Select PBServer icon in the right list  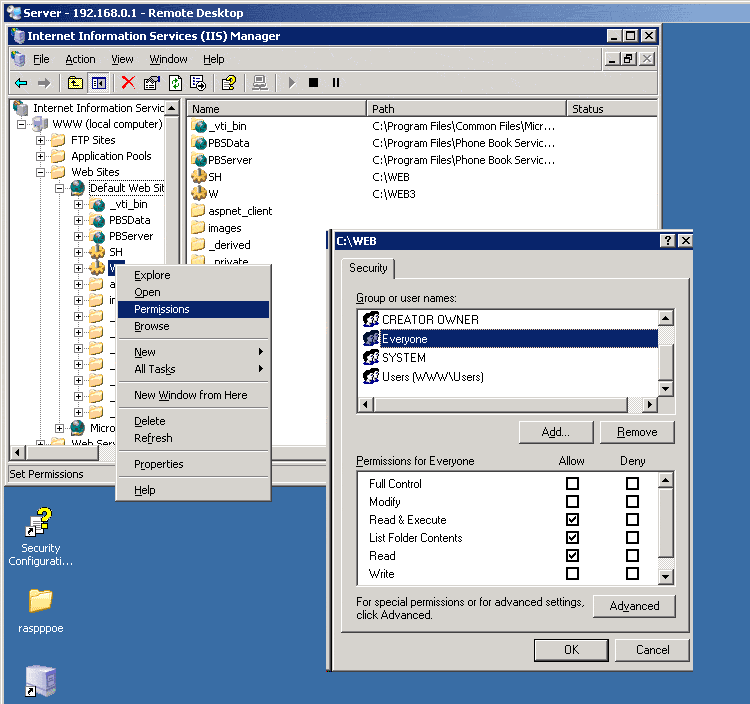pos(199,160)
